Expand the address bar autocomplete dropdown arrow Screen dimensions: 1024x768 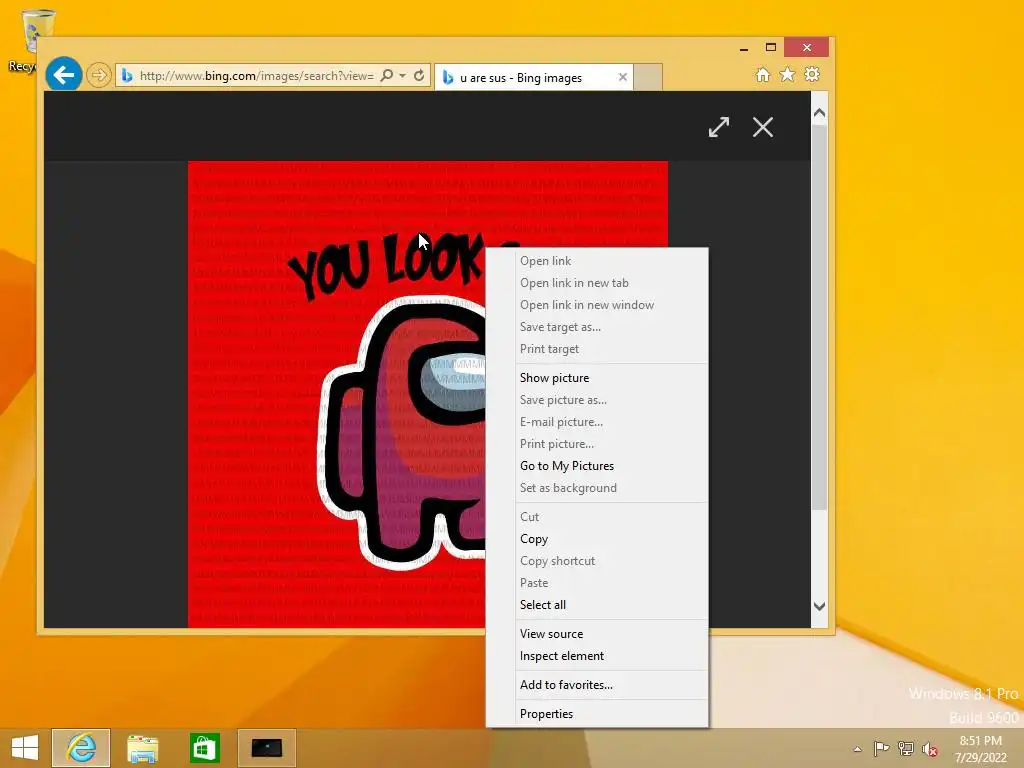pyautogui.click(x=403, y=76)
